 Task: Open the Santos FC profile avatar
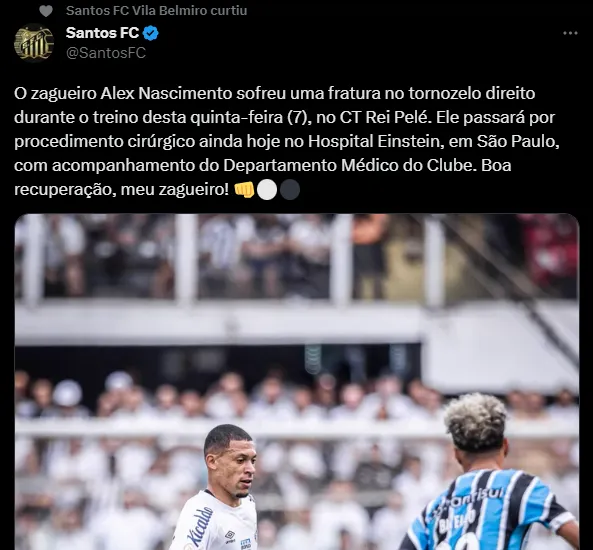pyautogui.click(x=33, y=43)
